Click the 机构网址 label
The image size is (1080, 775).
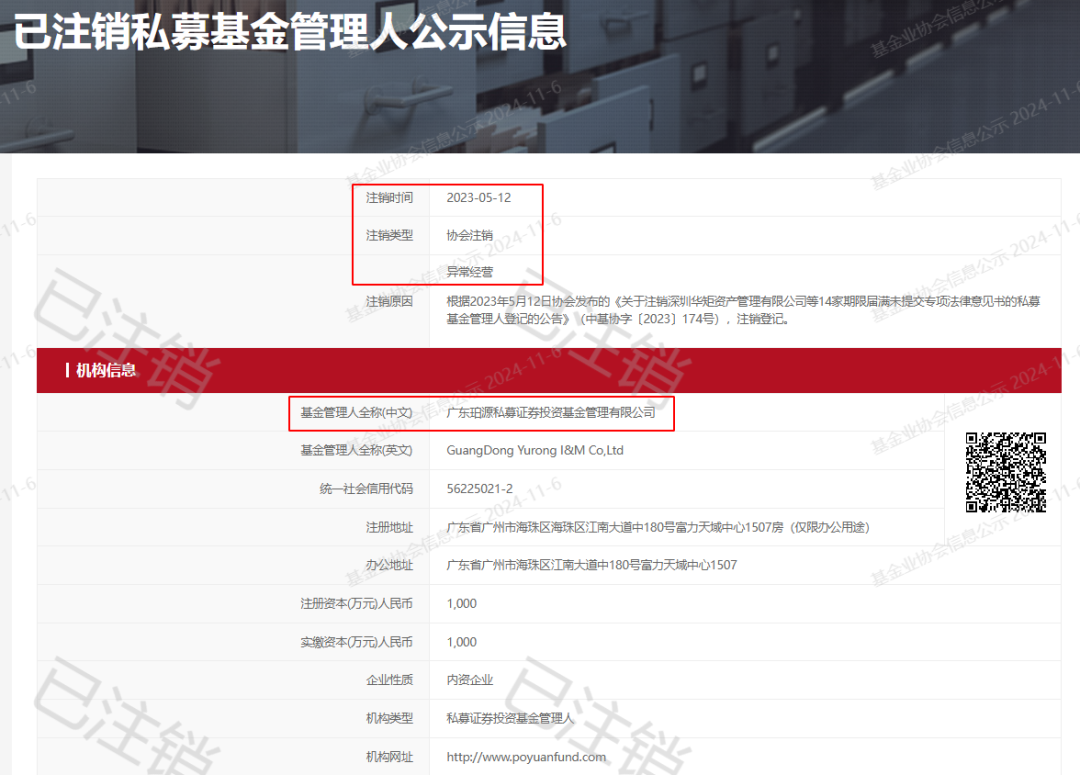pos(389,756)
